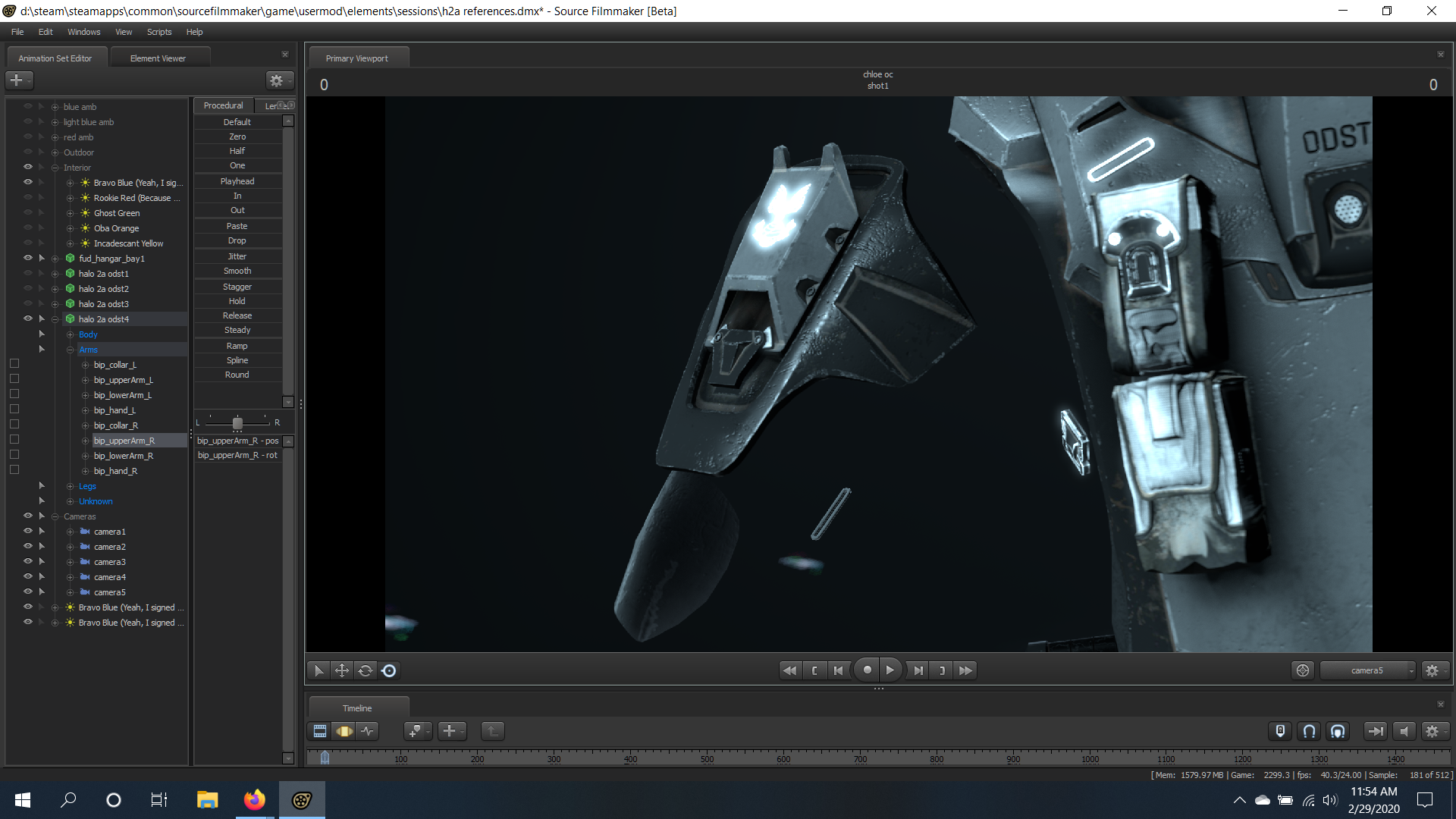Activate the Move manipulator tool

pos(342,670)
